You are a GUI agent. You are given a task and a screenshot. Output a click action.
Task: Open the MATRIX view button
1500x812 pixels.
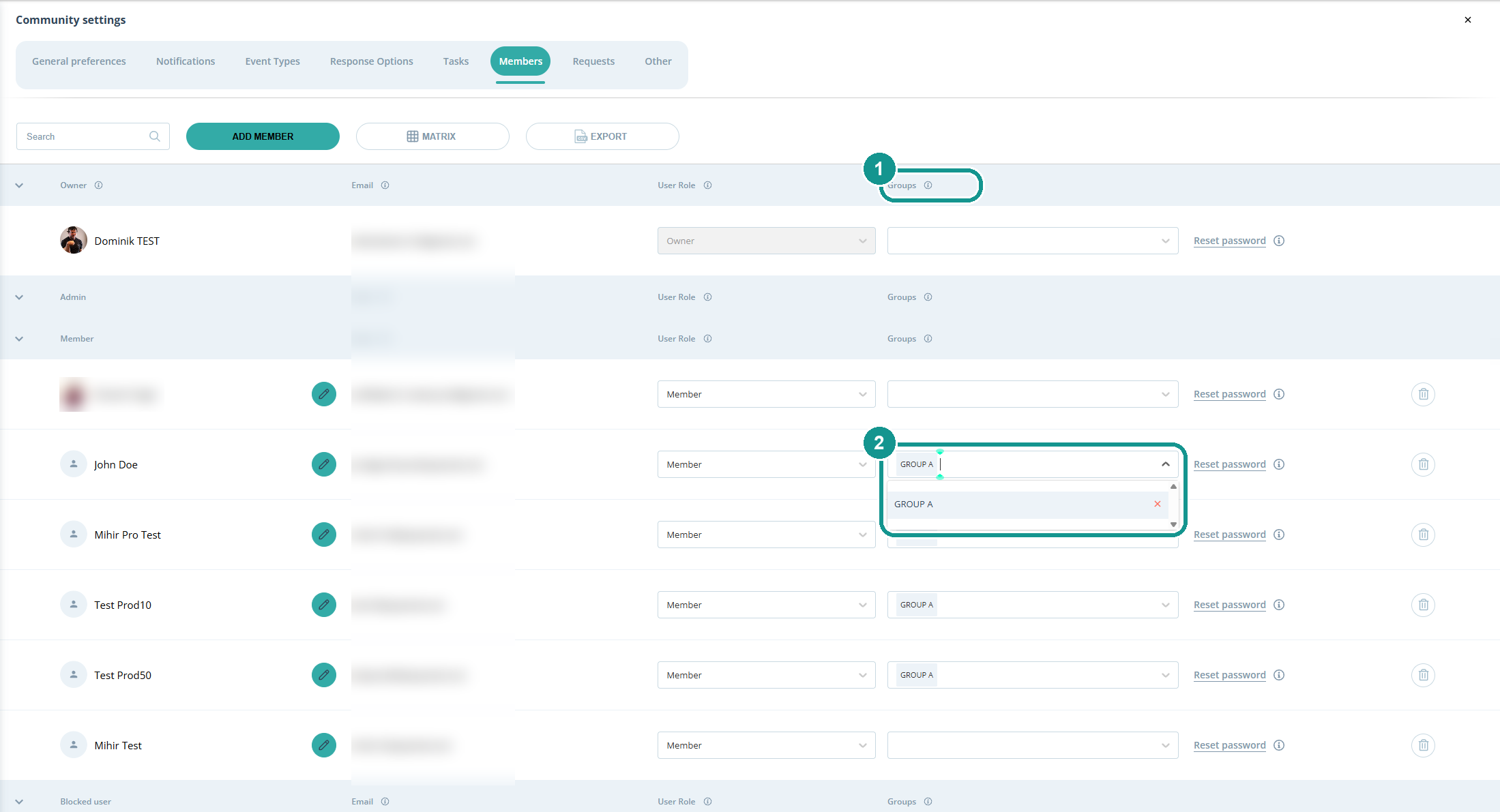(432, 136)
